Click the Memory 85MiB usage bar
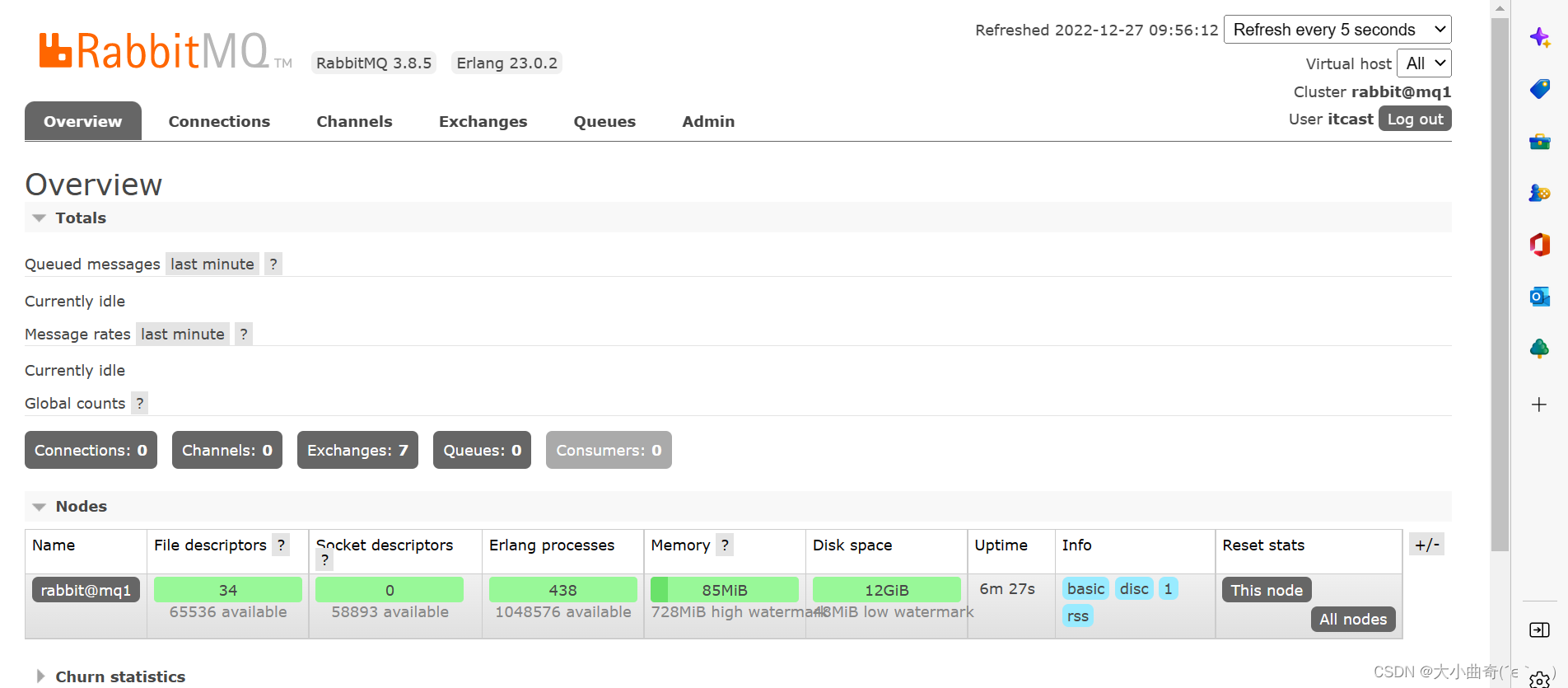 [725, 590]
